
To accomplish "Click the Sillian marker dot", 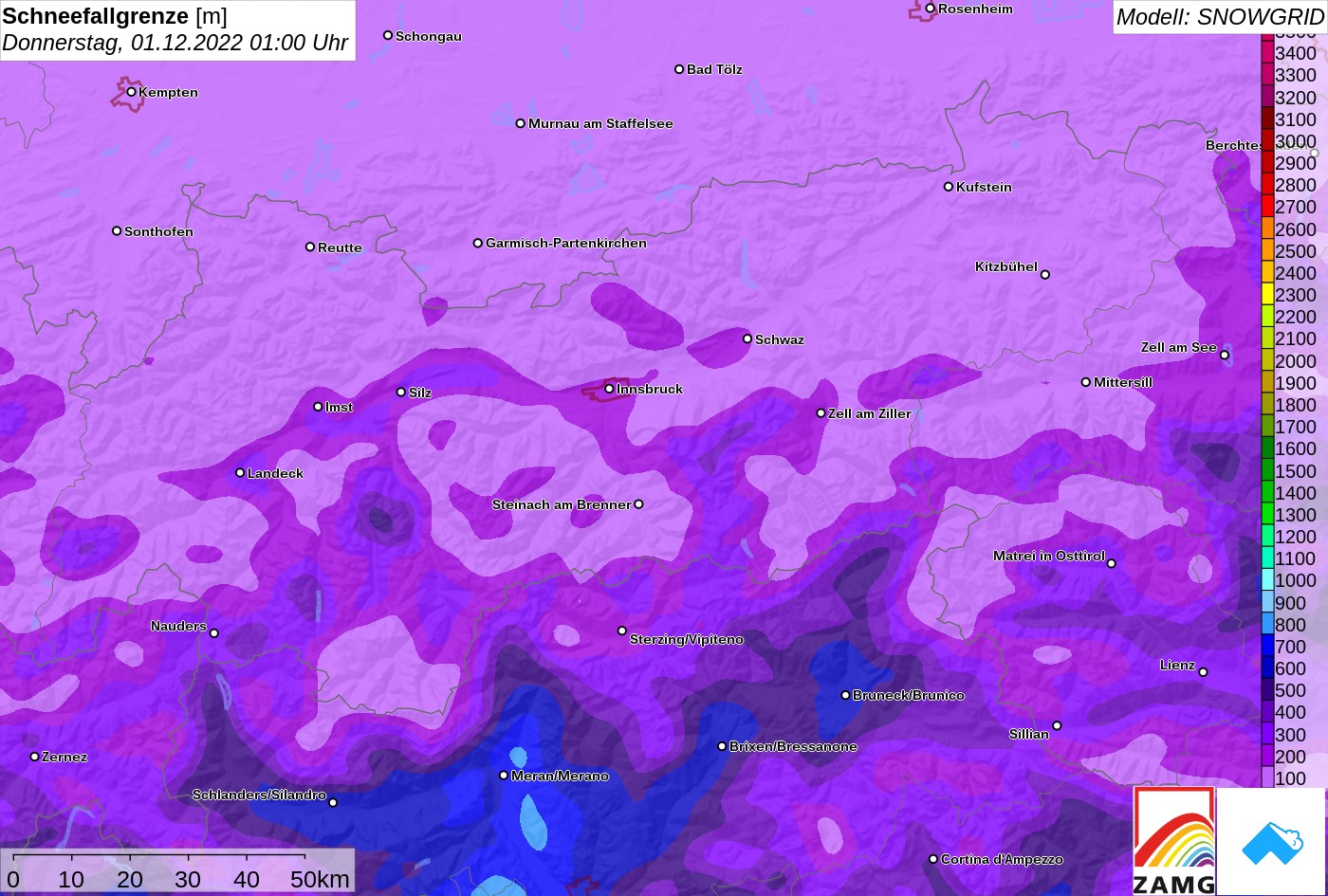I will click(1057, 726).
